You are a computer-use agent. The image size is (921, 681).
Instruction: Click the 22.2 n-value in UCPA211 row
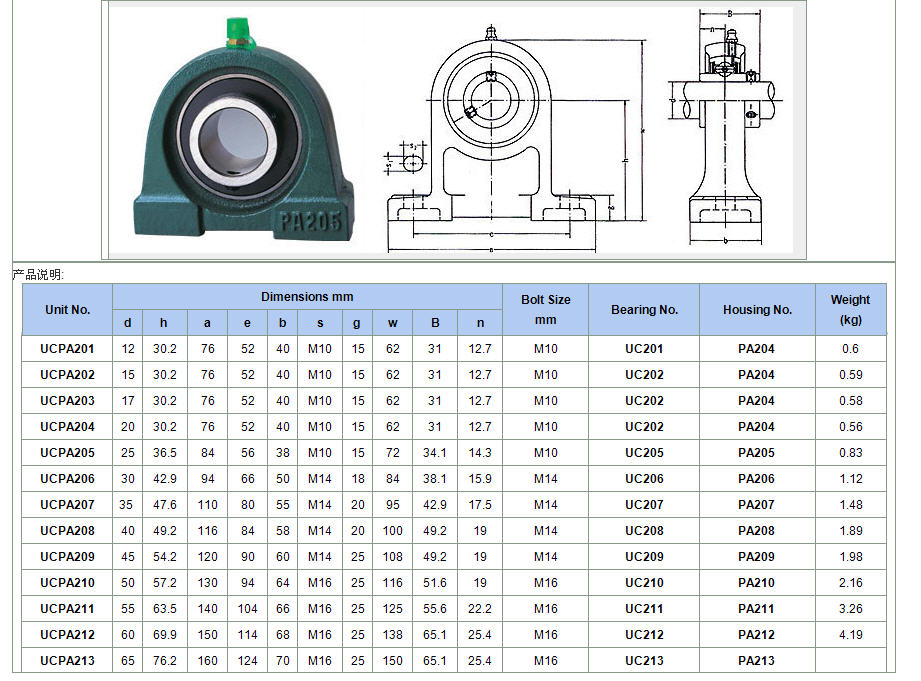480,608
